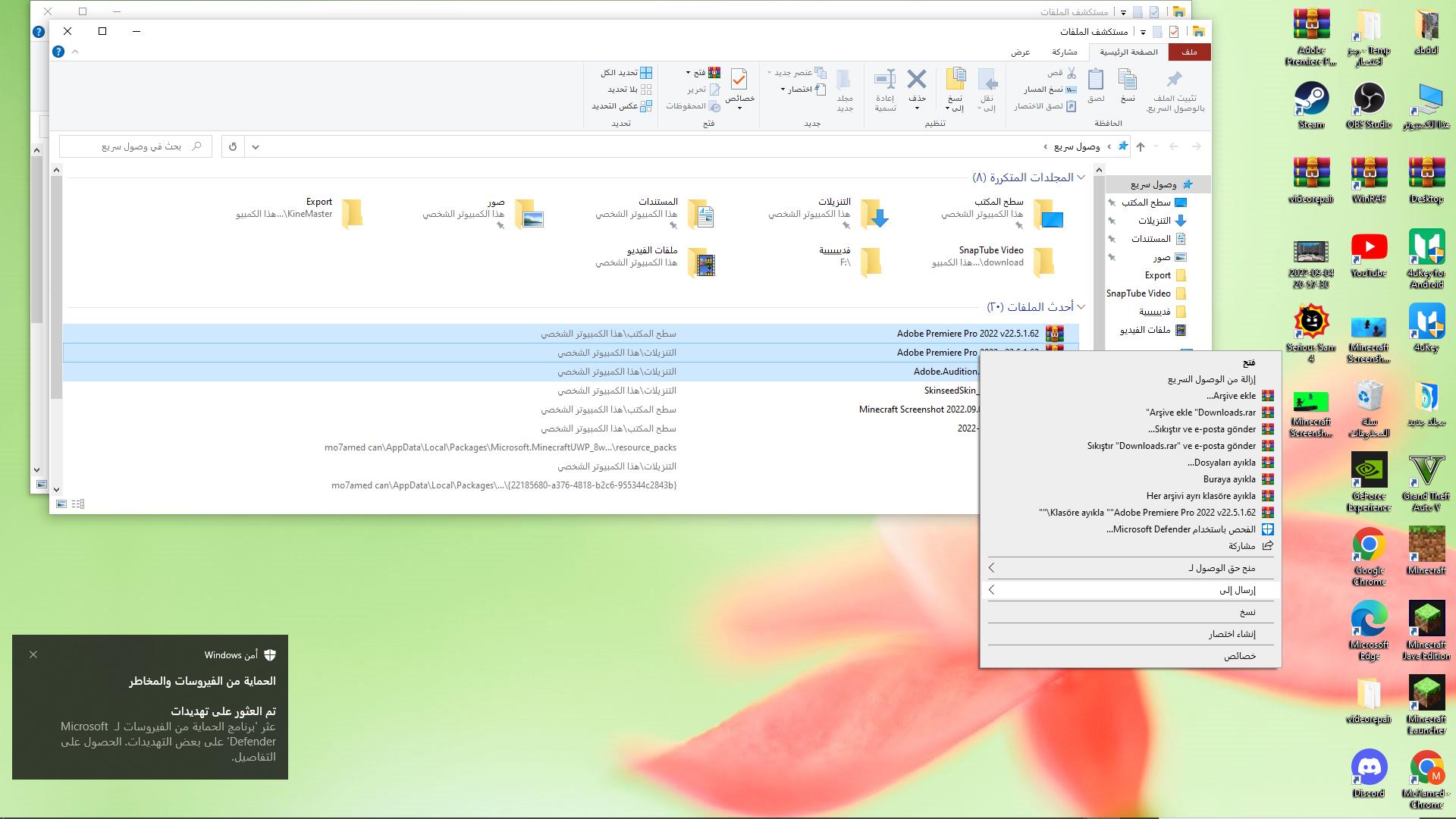
Task: Click the Refresh button beside the address bar
Action: [233, 146]
